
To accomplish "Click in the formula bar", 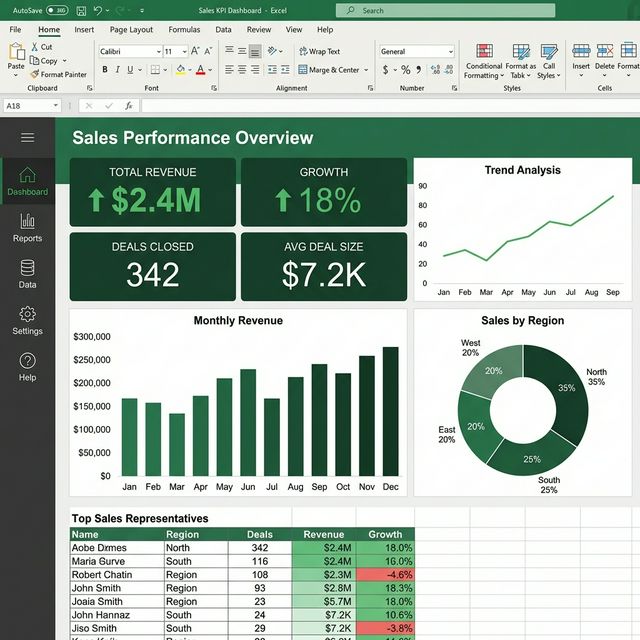I will [x=390, y=106].
